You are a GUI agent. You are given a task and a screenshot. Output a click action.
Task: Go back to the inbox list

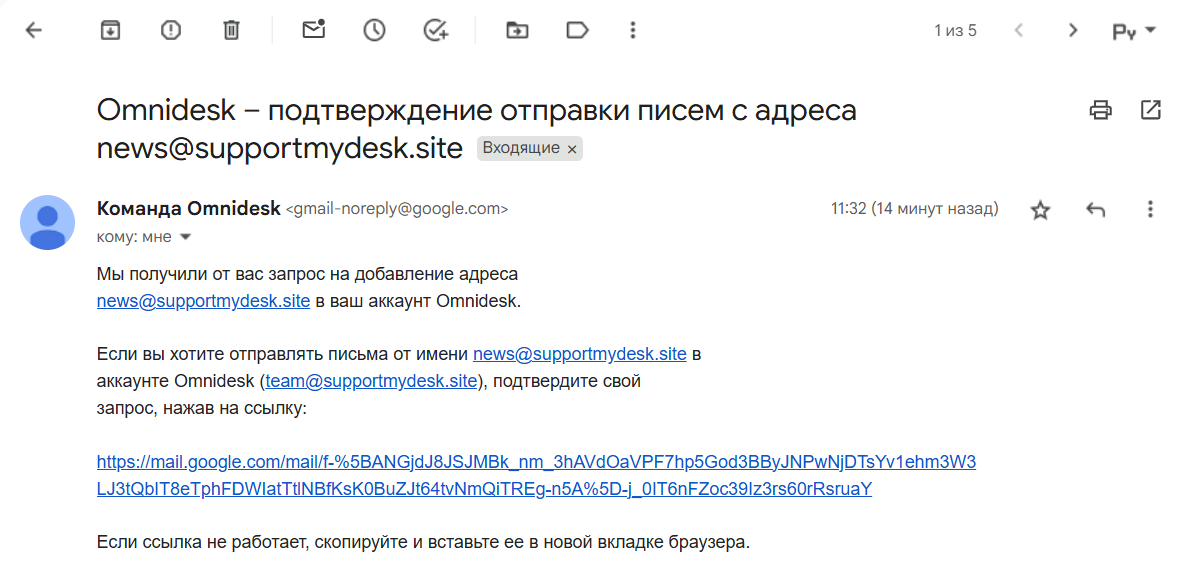[x=34, y=30]
